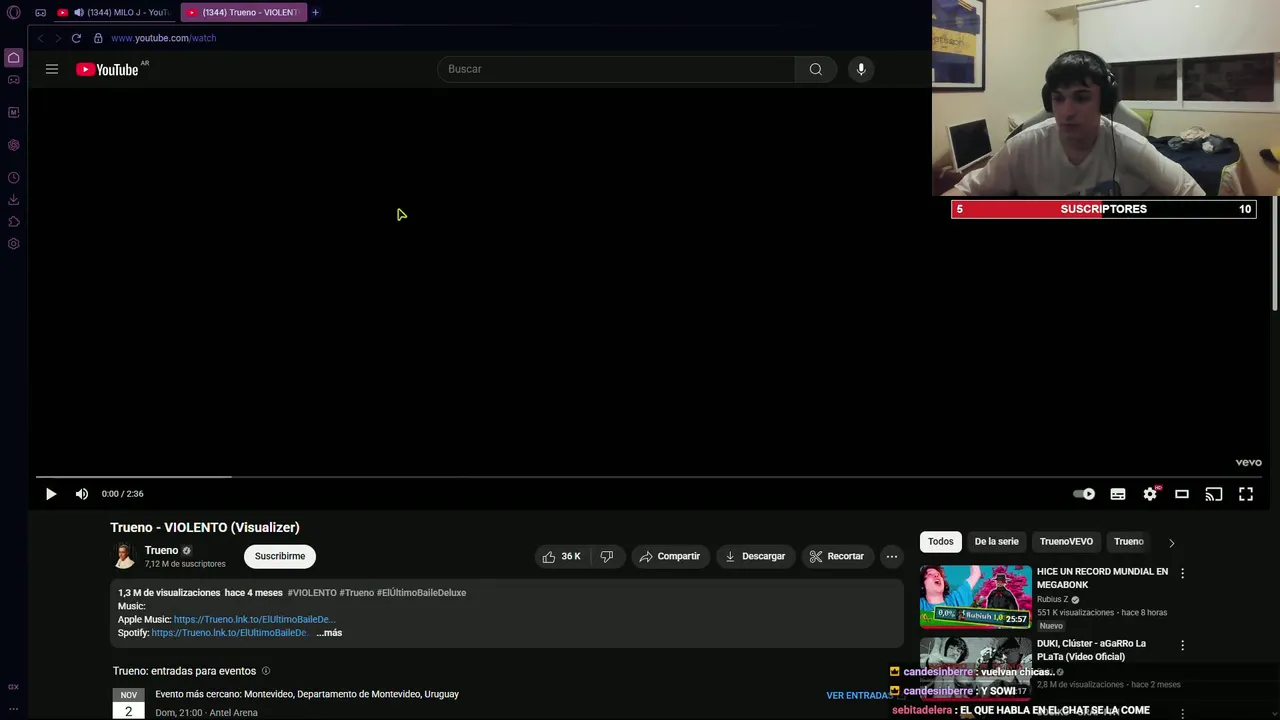
Task: Expand the description with ...más
Action: (x=329, y=633)
